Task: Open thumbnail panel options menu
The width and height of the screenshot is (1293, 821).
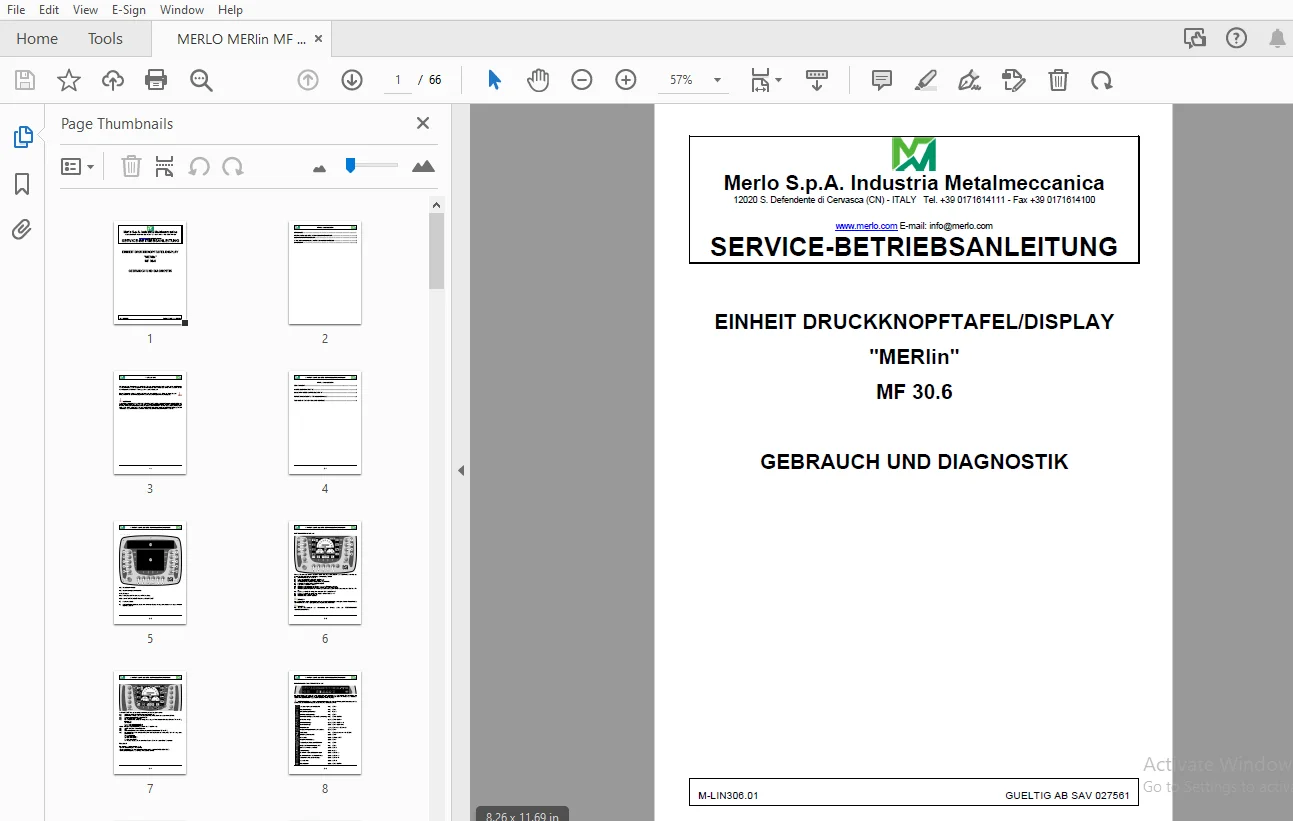Action: pos(77,167)
